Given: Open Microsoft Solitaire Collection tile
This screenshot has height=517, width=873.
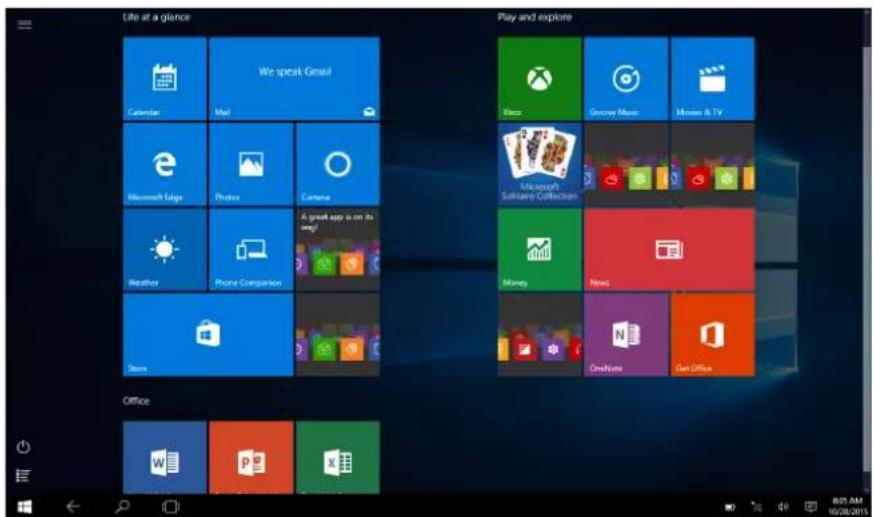Looking at the screenshot, I should 539,164.
